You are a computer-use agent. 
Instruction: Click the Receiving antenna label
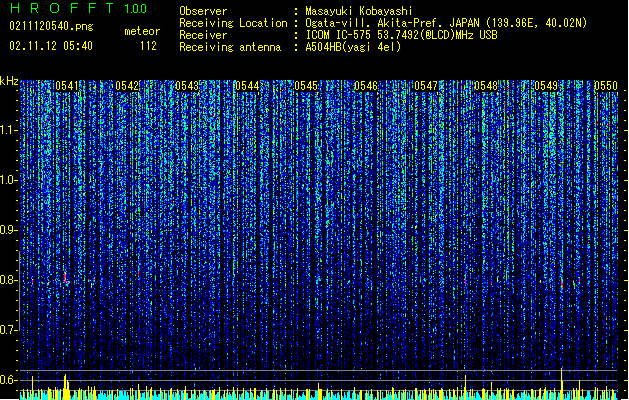pyautogui.click(x=230, y=47)
